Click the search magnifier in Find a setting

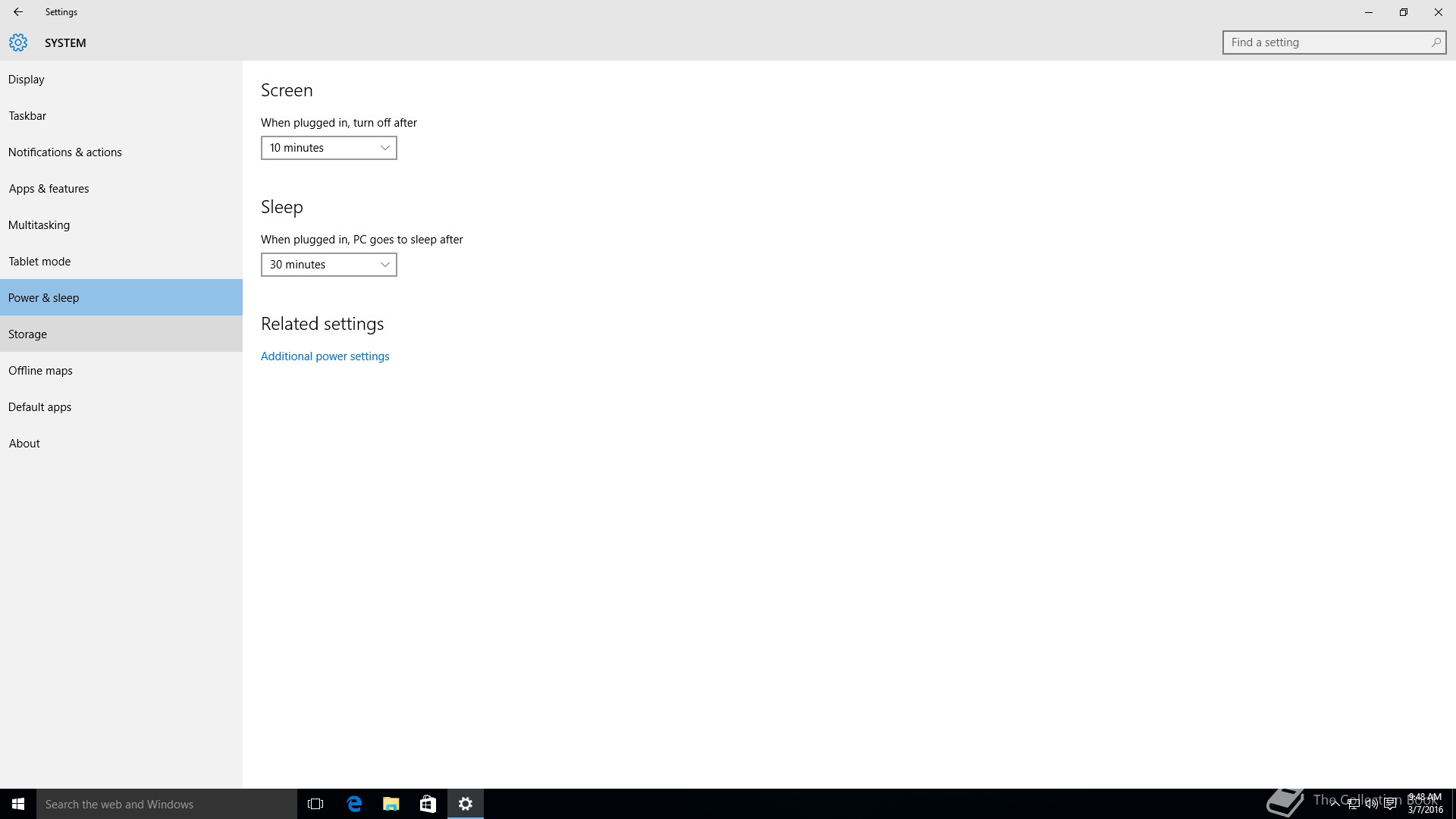tap(1436, 42)
